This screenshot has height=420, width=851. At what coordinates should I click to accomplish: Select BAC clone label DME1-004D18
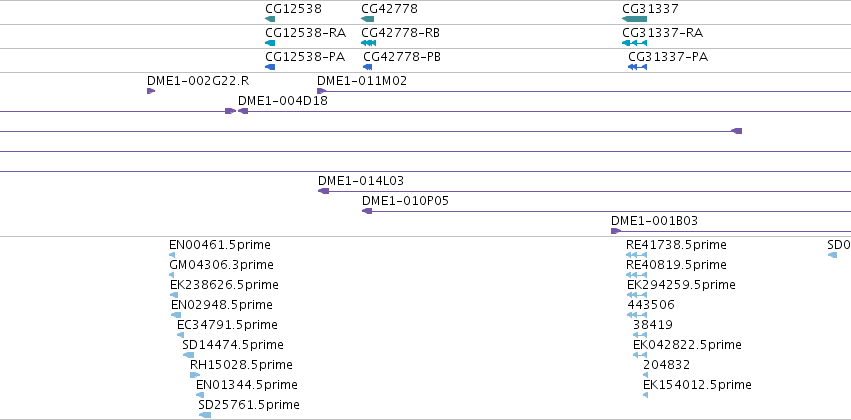tap(283, 100)
